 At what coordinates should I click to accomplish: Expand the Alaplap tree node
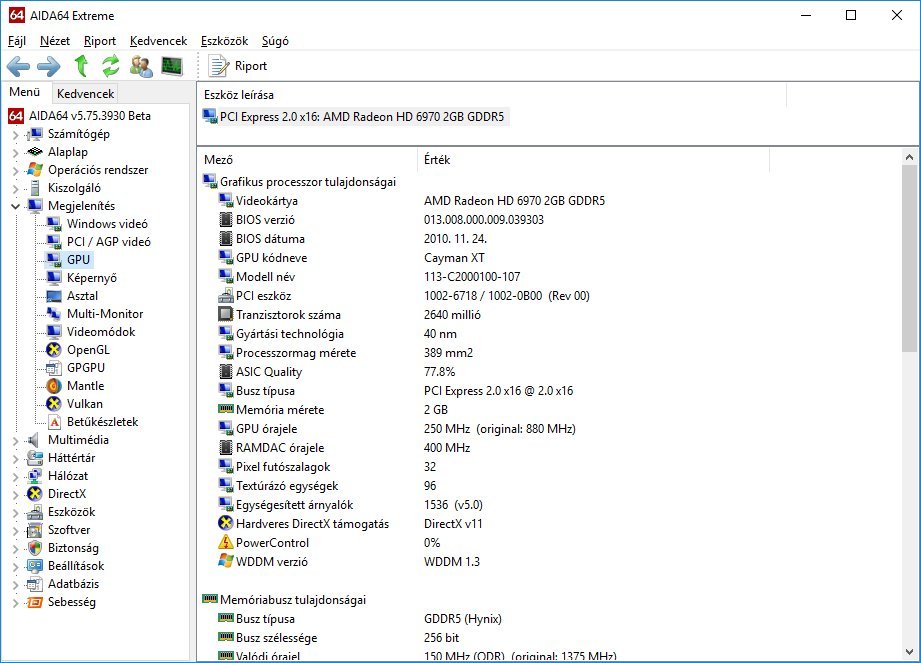point(15,153)
